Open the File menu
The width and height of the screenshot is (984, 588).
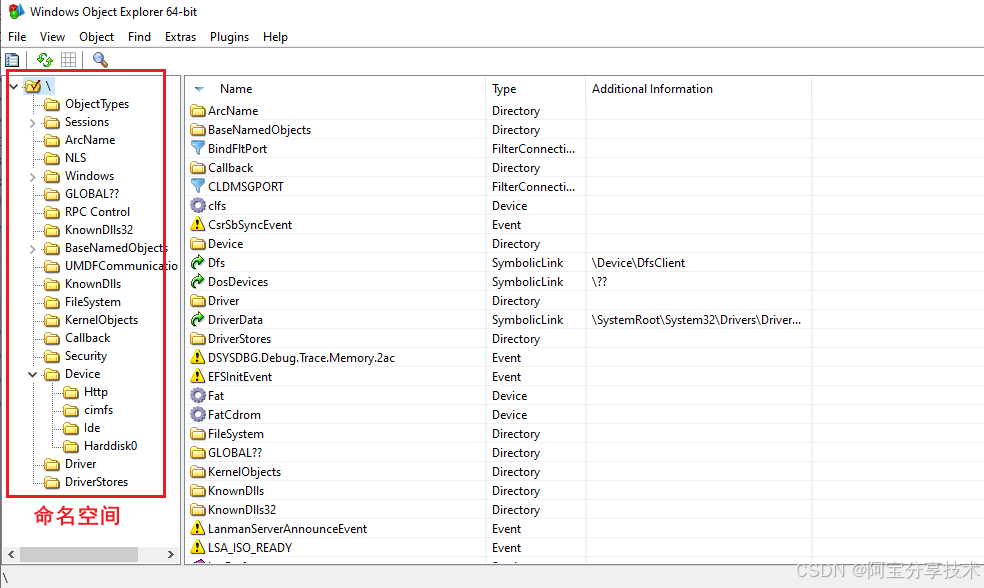[x=17, y=37]
